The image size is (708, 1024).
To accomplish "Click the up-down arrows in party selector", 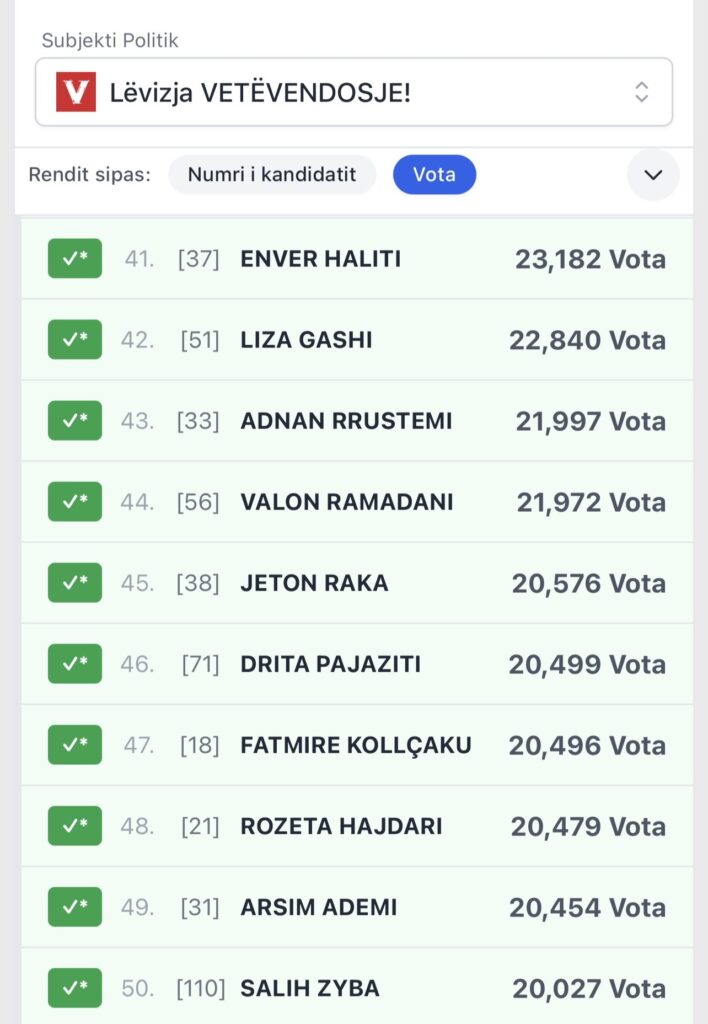I will click(642, 93).
